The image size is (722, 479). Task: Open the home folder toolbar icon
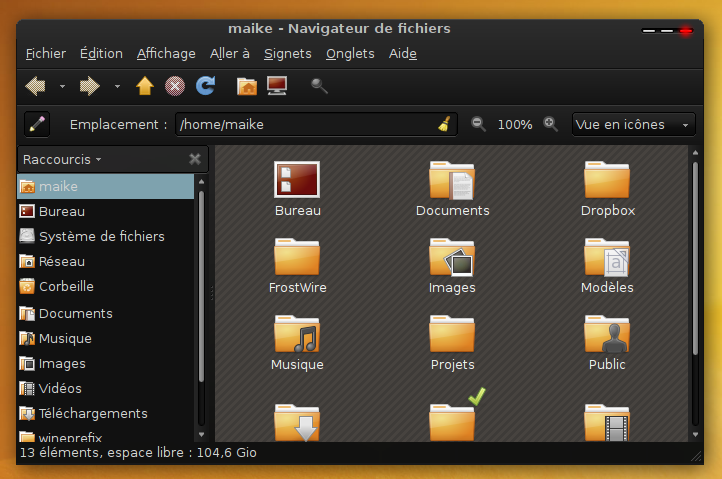coord(247,86)
